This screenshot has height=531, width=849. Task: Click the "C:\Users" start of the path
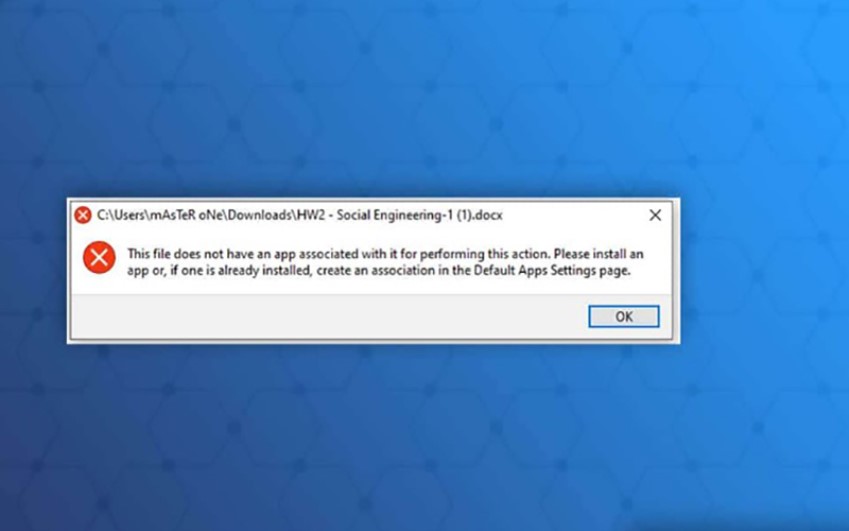click(x=121, y=215)
